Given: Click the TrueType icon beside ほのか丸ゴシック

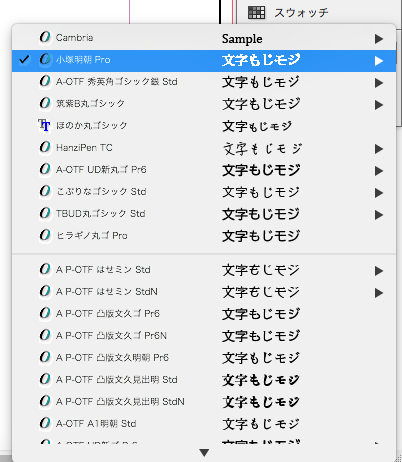Looking at the screenshot, I should (44, 125).
